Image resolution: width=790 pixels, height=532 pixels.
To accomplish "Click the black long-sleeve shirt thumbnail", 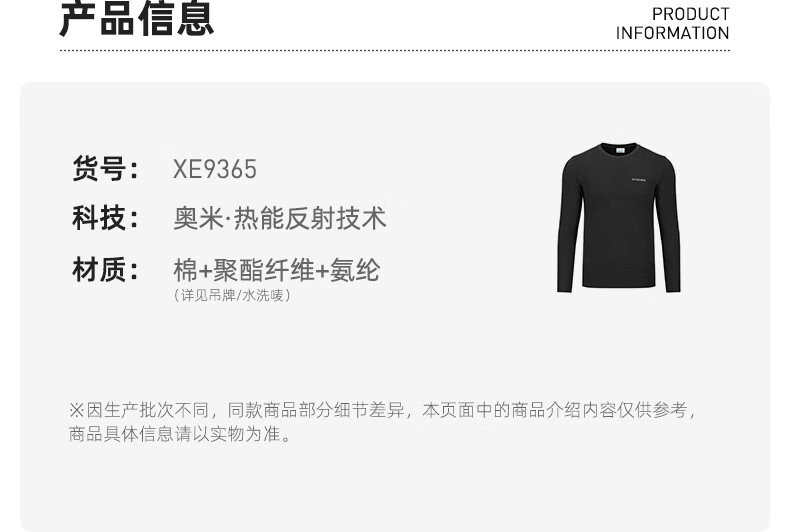I will coord(619,218).
